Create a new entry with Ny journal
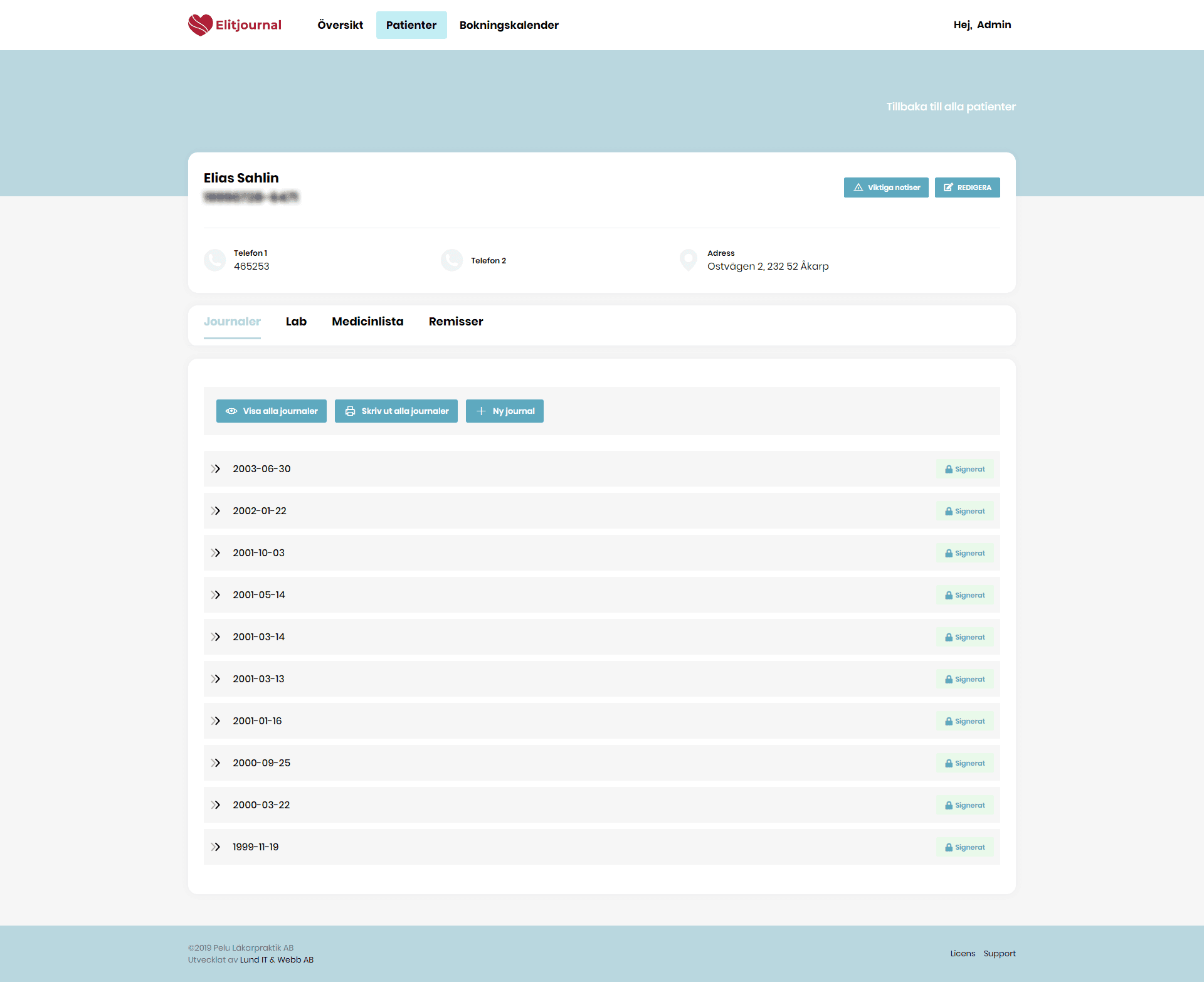This screenshot has width=1204, height=982. pos(505,411)
